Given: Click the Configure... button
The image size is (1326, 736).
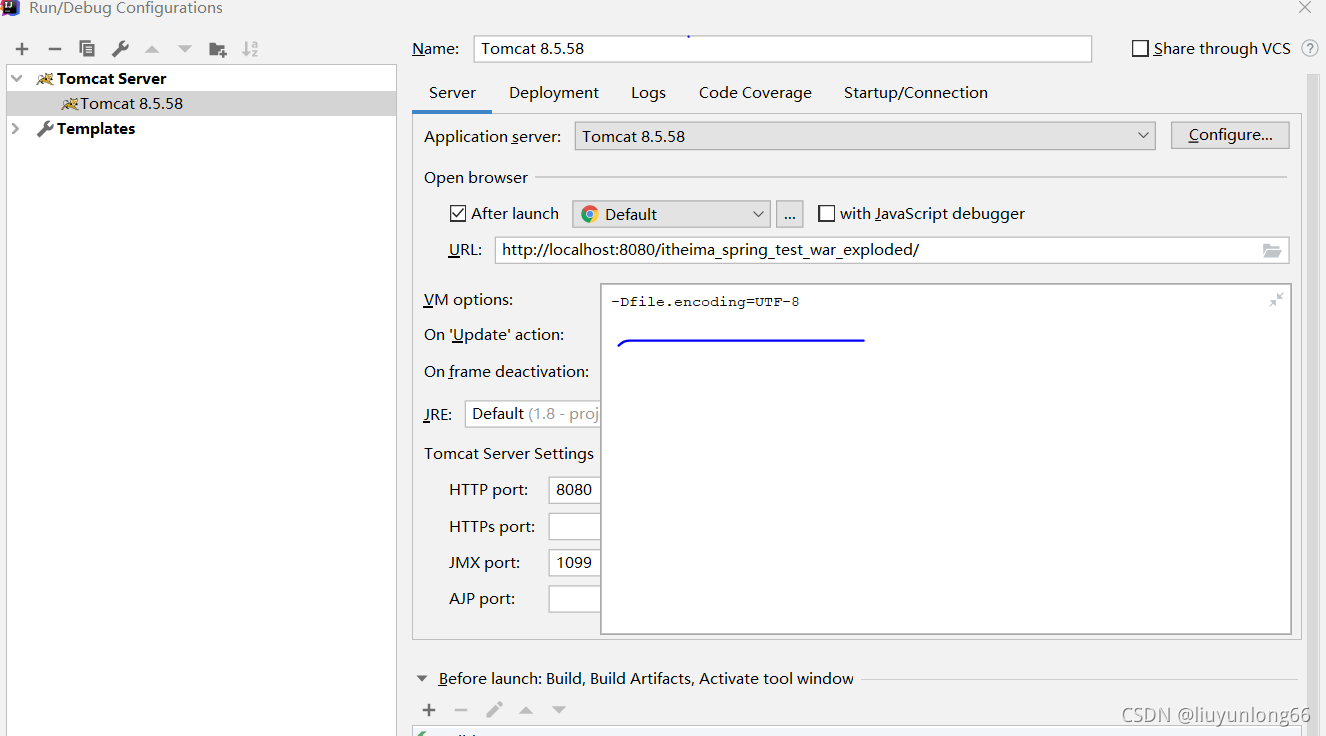Looking at the screenshot, I should tap(1230, 135).
